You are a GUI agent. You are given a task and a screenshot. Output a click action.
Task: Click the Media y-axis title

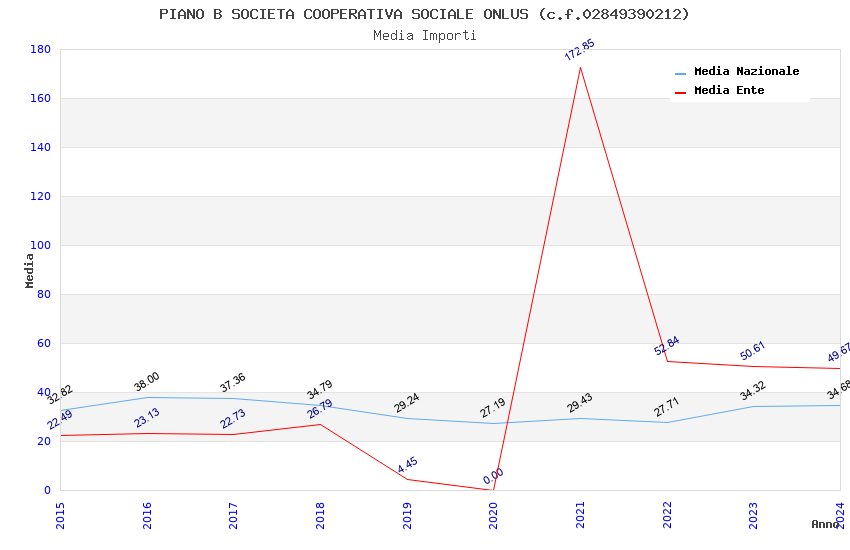pos(29,270)
